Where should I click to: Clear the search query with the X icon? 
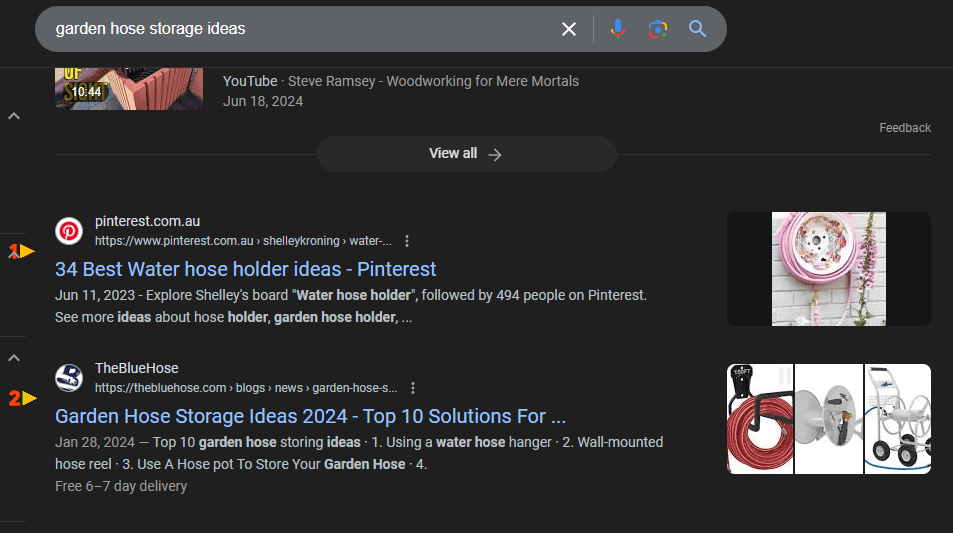tap(569, 29)
